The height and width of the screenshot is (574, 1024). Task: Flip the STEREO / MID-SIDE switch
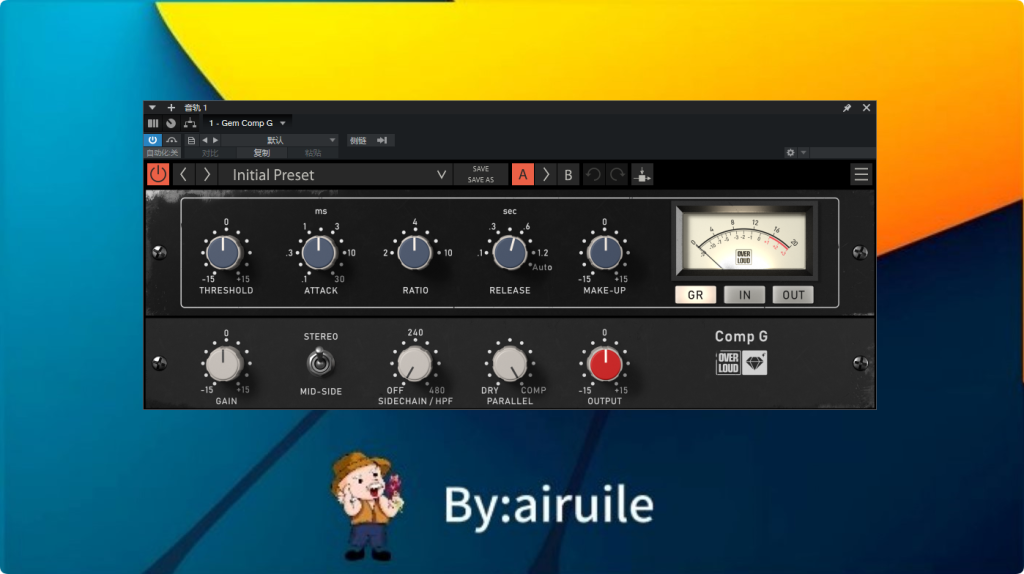point(320,362)
